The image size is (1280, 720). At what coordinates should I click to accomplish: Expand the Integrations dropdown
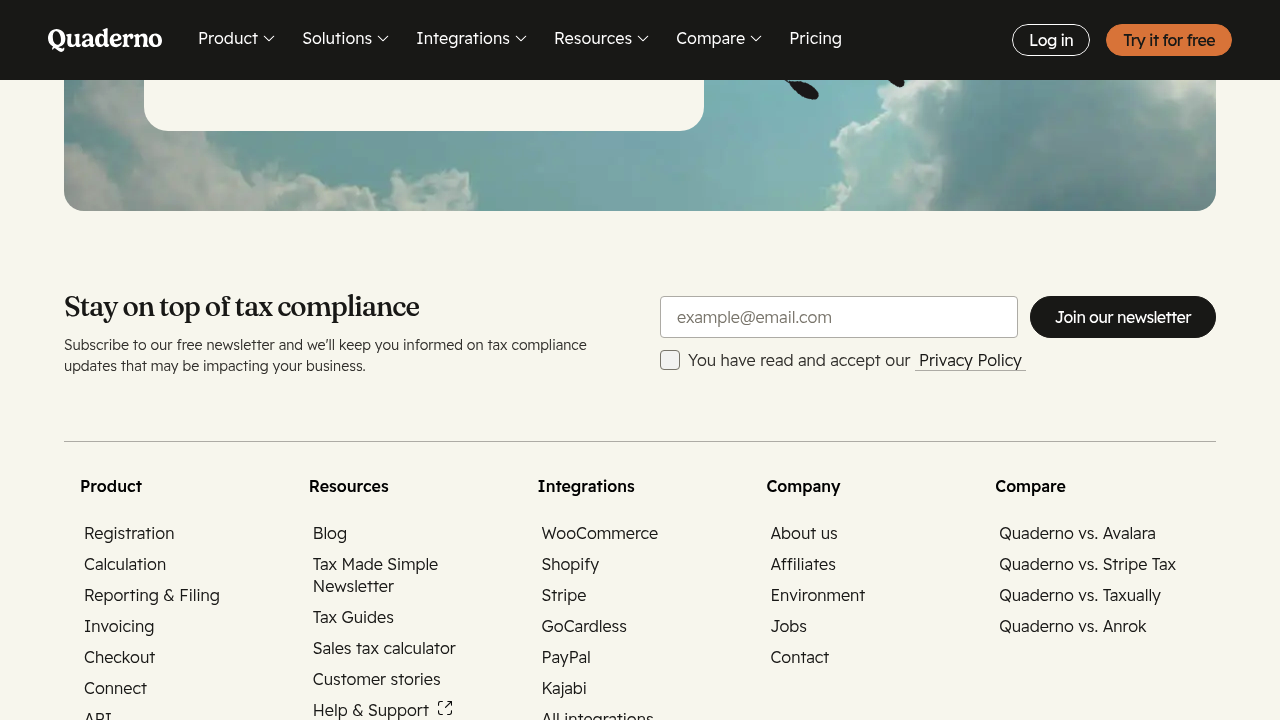click(470, 39)
